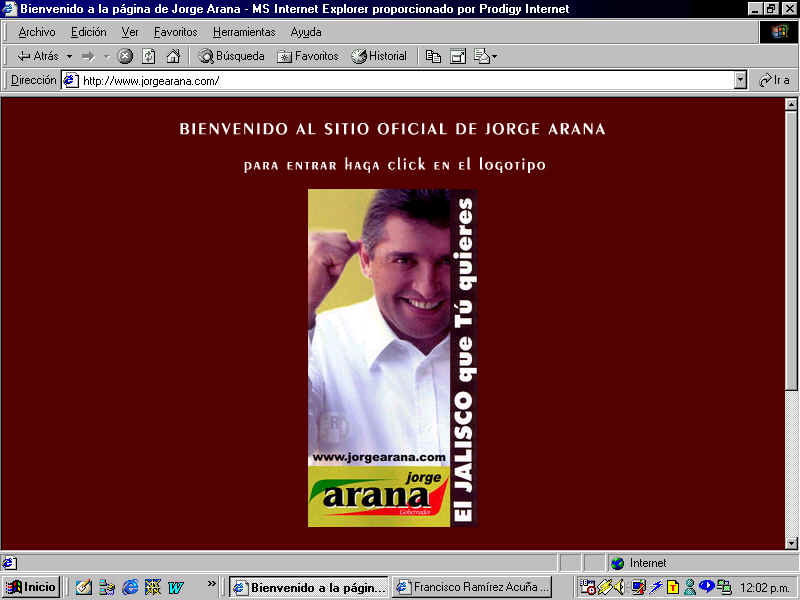Open the forward arrow's dropdown
The image size is (800, 600).
pyautogui.click(x=107, y=56)
